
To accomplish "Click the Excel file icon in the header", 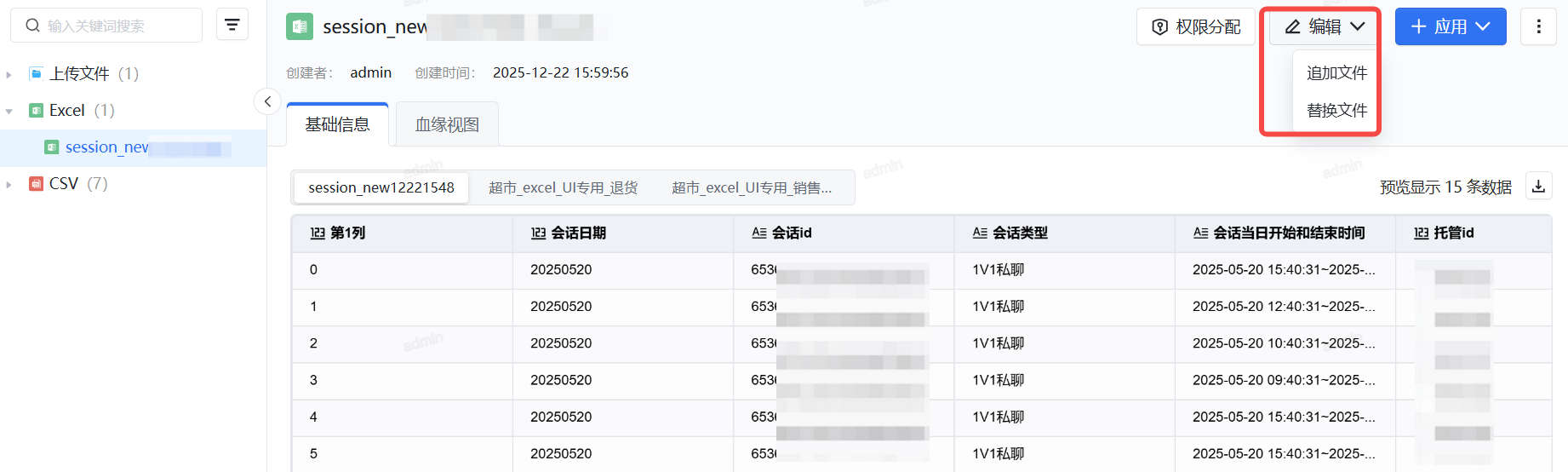I will click(300, 26).
